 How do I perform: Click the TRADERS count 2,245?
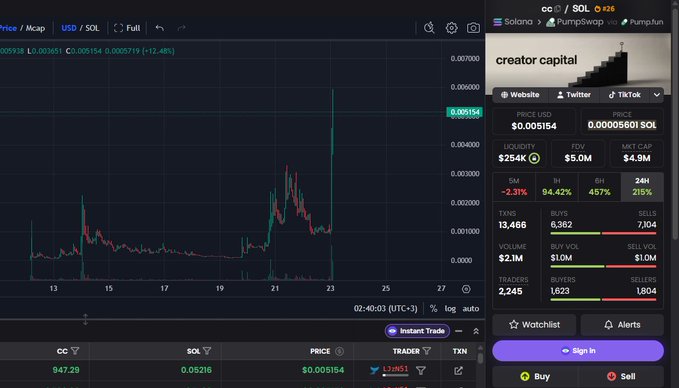click(510, 291)
